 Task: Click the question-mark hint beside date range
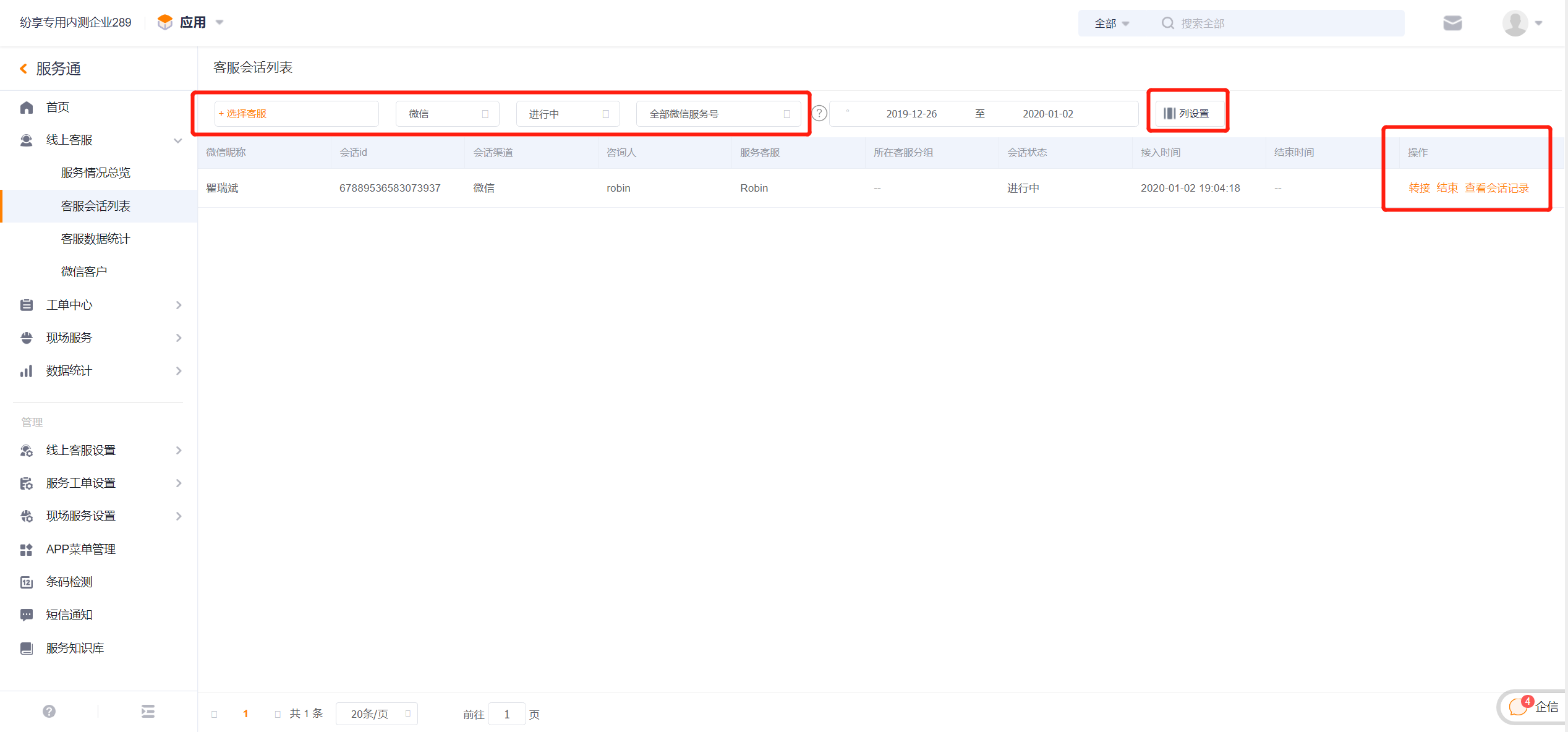coord(819,114)
